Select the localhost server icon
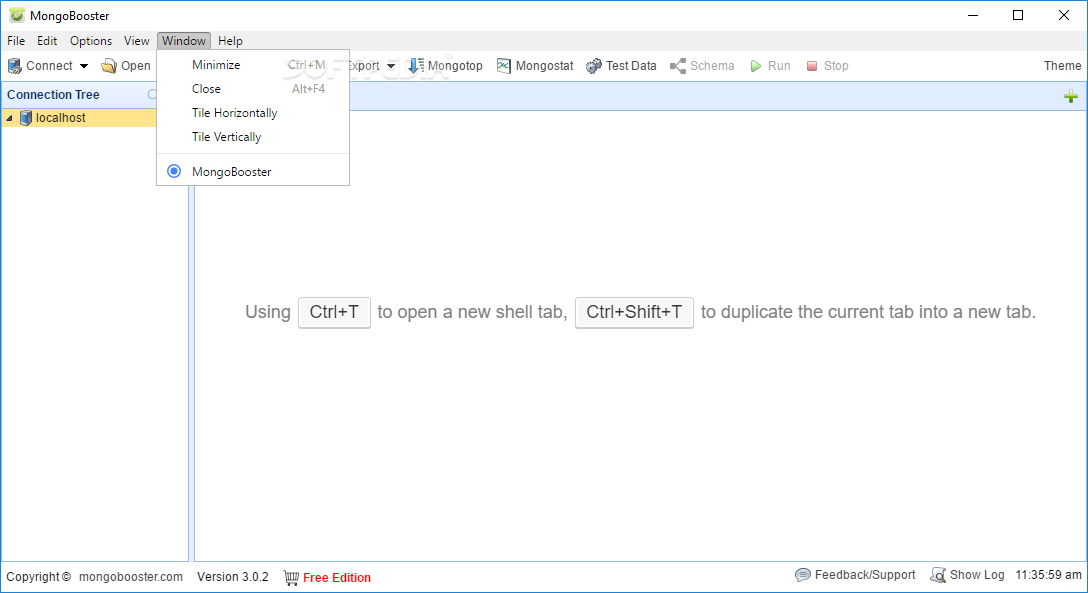This screenshot has width=1088, height=593. [26, 118]
